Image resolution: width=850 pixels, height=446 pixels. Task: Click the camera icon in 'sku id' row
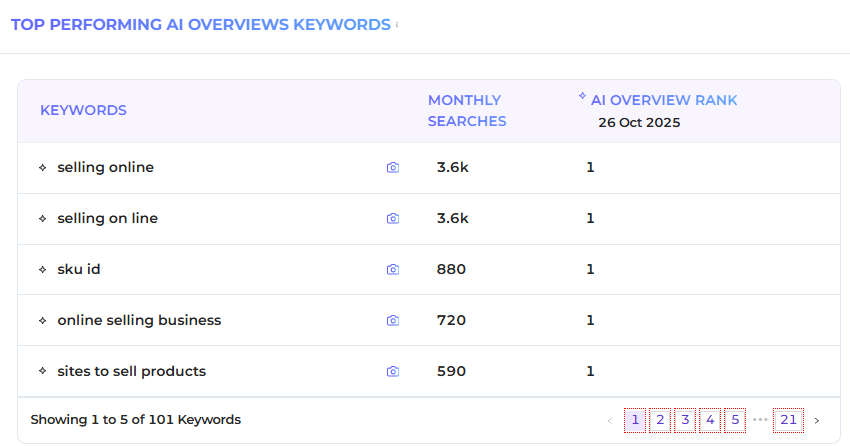[x=393, y=270]
